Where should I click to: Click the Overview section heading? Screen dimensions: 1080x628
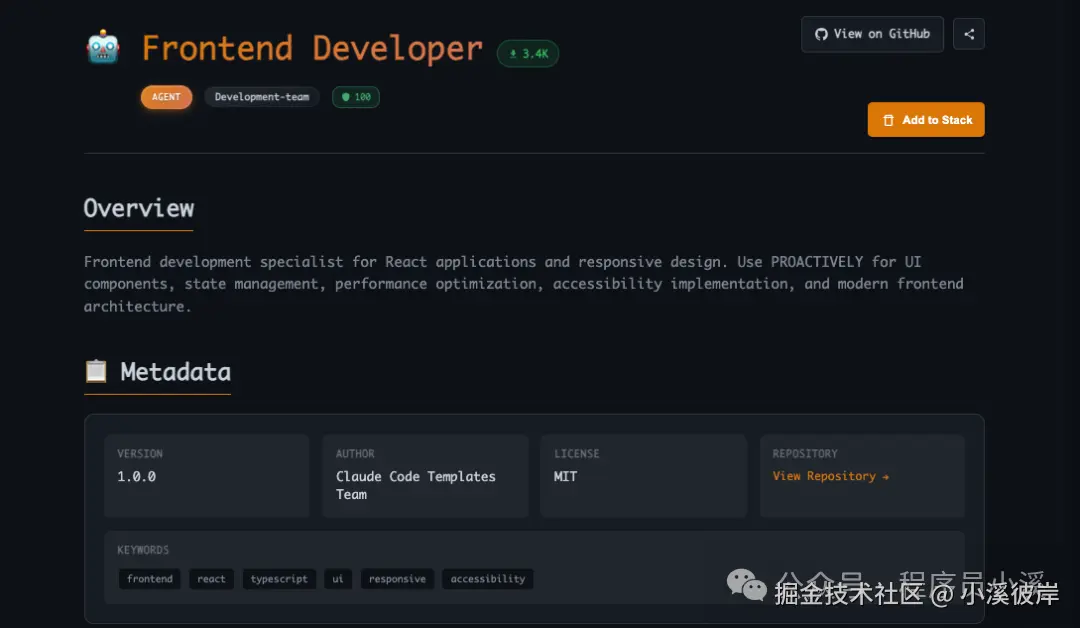pos(139,208)
